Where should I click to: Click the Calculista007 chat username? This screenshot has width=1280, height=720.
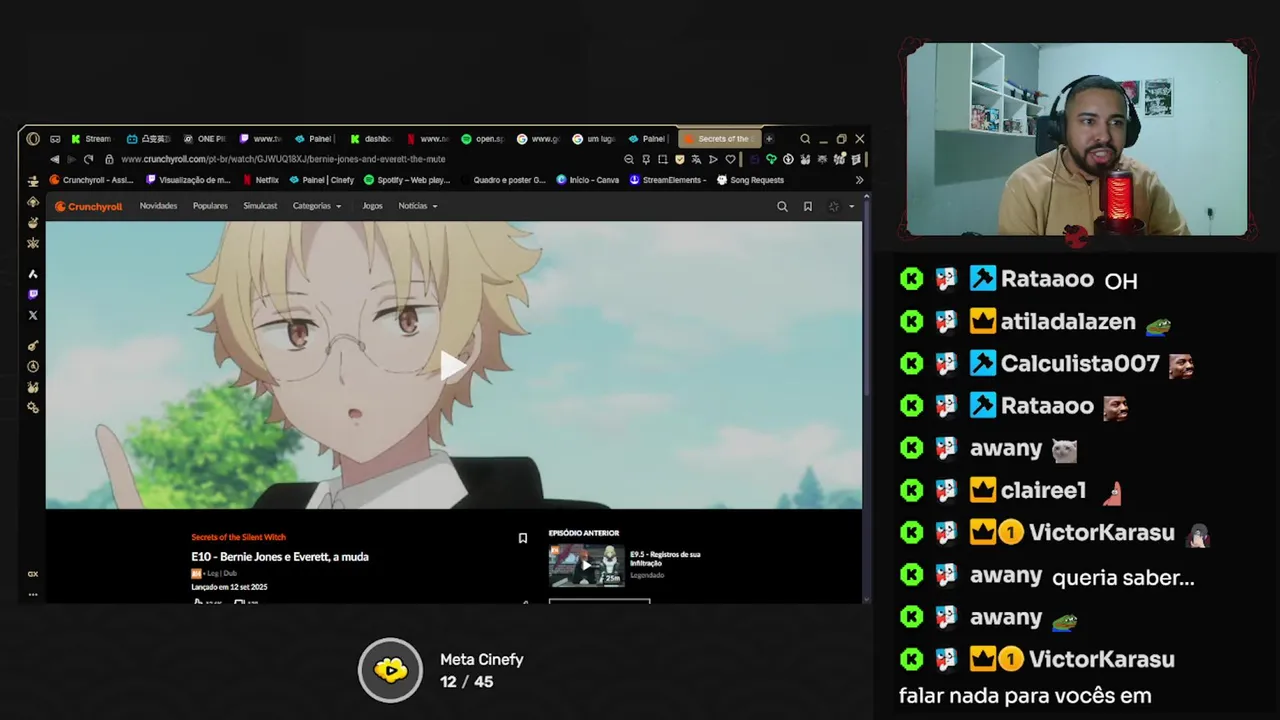(1080, 364)
